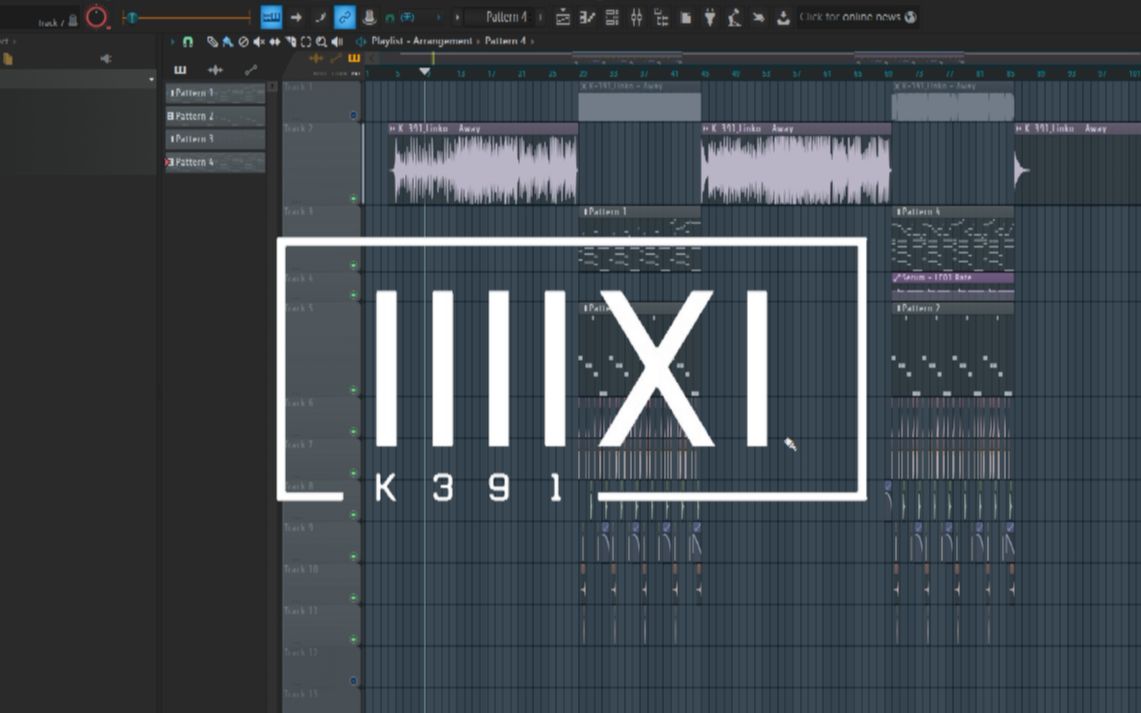Screen dimensions: 1141x713
Task: Open clip menu of Pattern 4 clip on Track 3
Action: [897, 212]
